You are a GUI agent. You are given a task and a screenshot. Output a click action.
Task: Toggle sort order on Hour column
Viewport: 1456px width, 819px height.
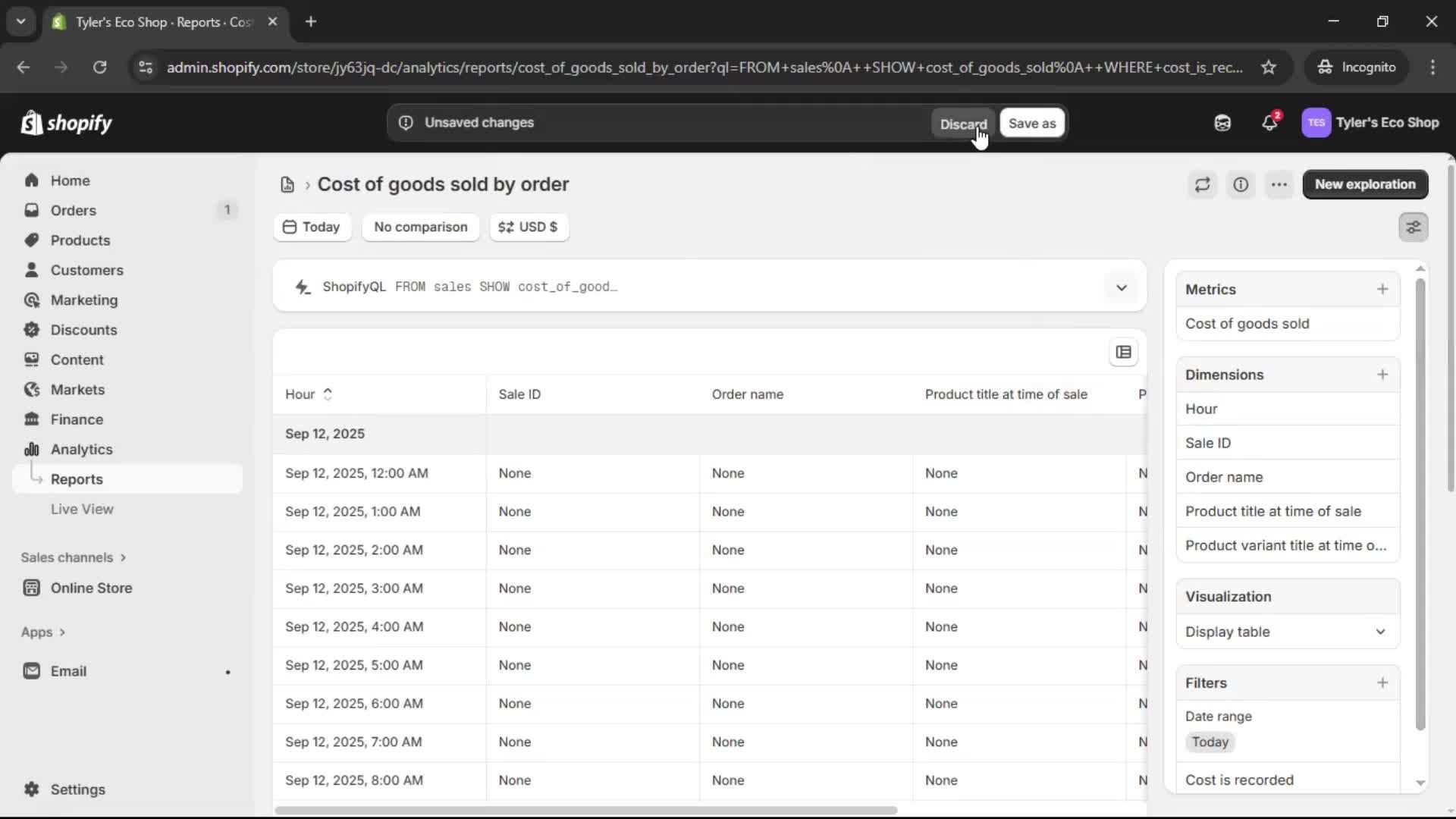click(x=328, y=394)
